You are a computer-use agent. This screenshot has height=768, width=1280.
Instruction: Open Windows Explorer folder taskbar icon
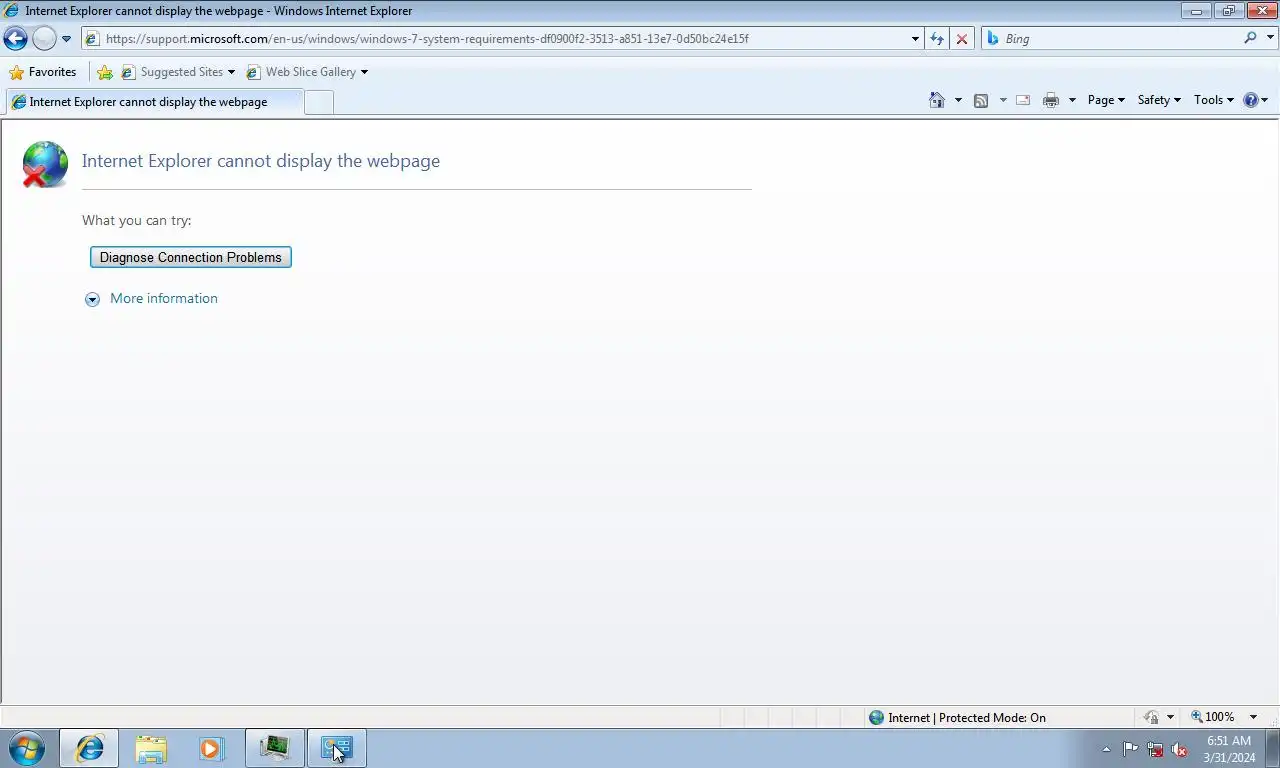click(151, 748)
